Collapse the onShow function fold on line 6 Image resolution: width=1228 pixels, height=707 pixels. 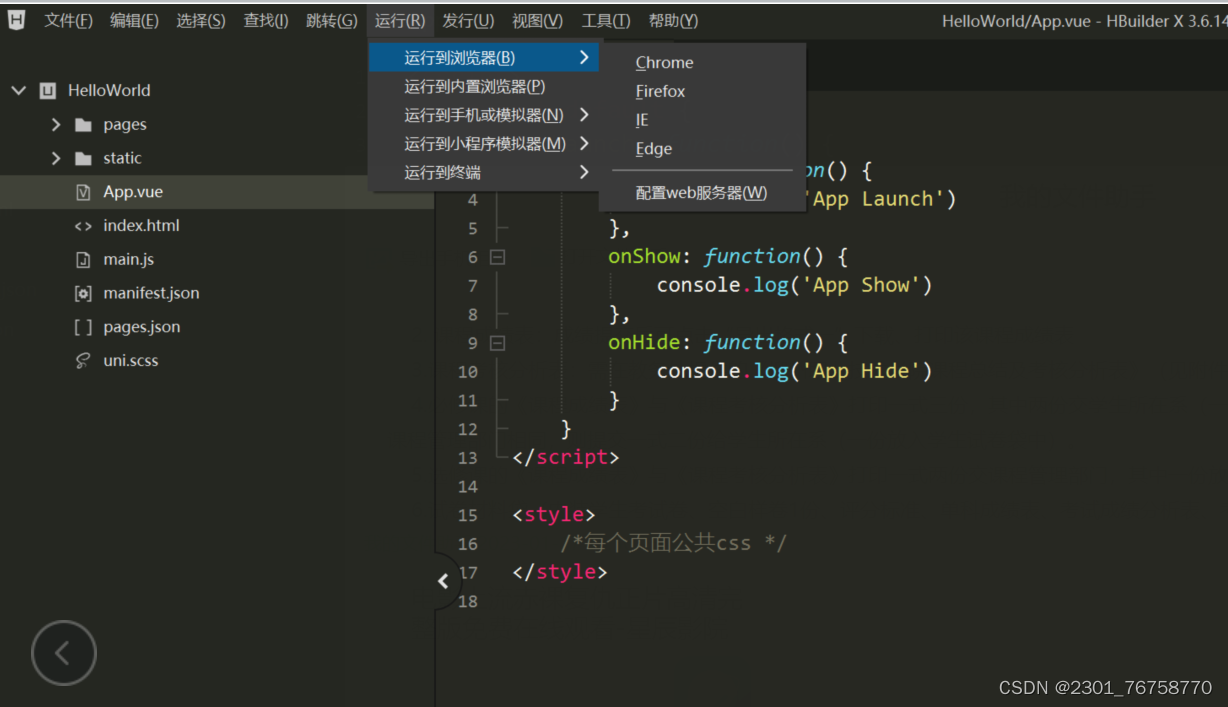pyautogui.click(x=497, y=257)
